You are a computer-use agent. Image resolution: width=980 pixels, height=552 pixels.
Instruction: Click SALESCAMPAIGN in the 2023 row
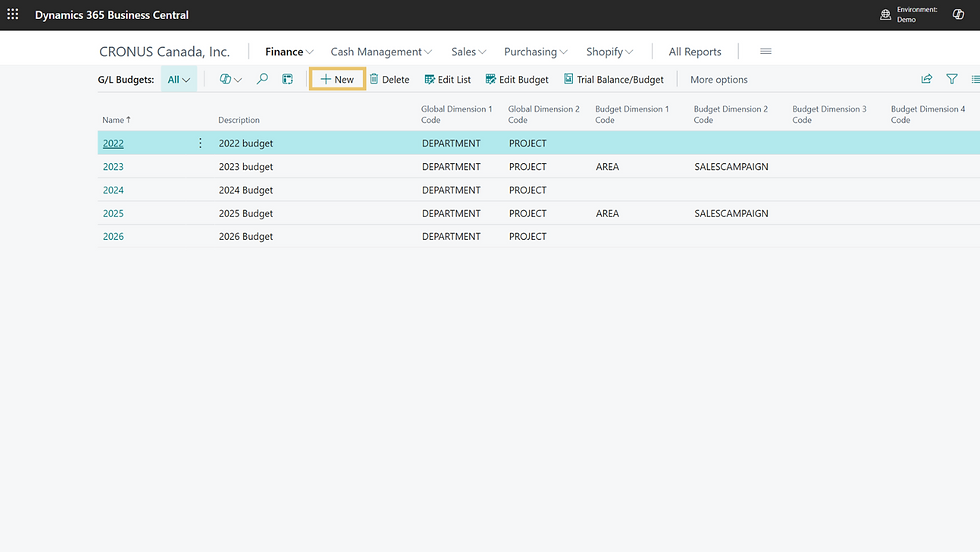[731, 166]
